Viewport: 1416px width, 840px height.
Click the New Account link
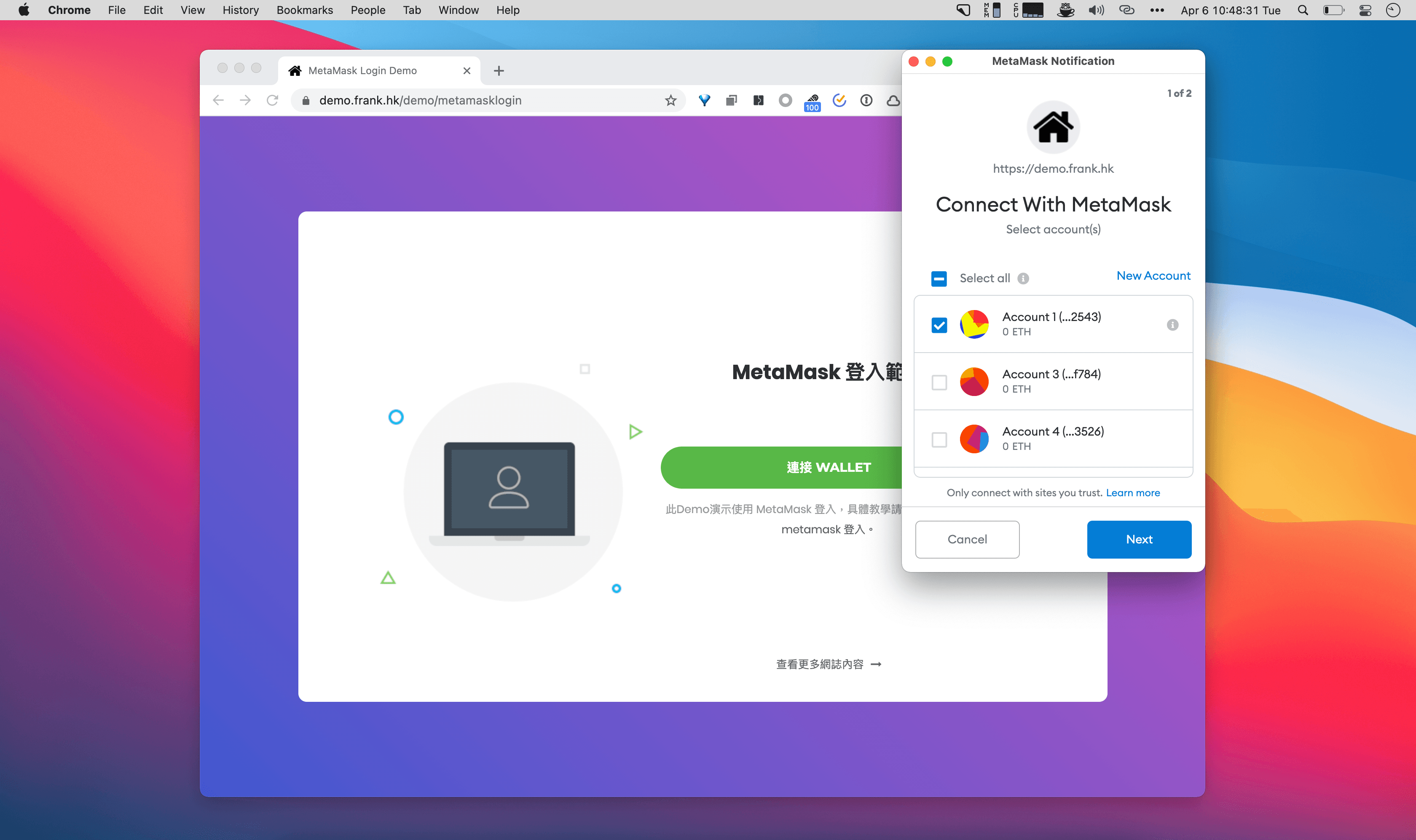[x=1153, y=276]
